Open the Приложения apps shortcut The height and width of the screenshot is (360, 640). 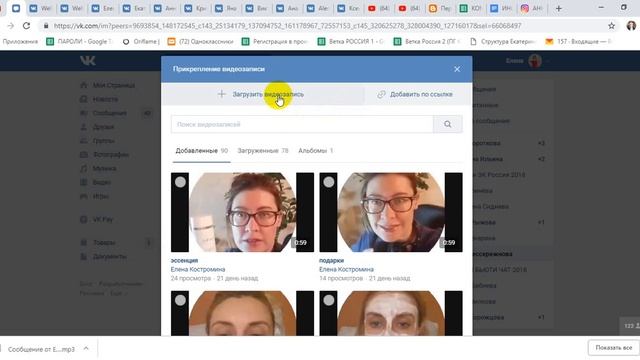coord(20,41)
